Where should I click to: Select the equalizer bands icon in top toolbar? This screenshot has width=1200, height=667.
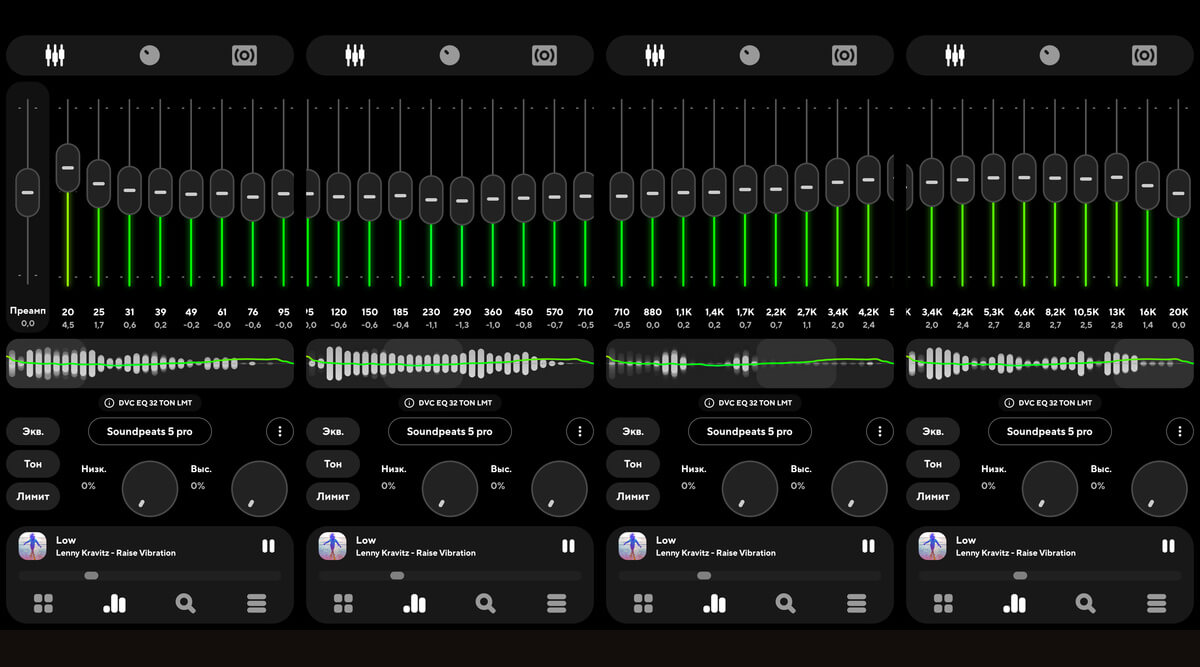tap(55, 55)
